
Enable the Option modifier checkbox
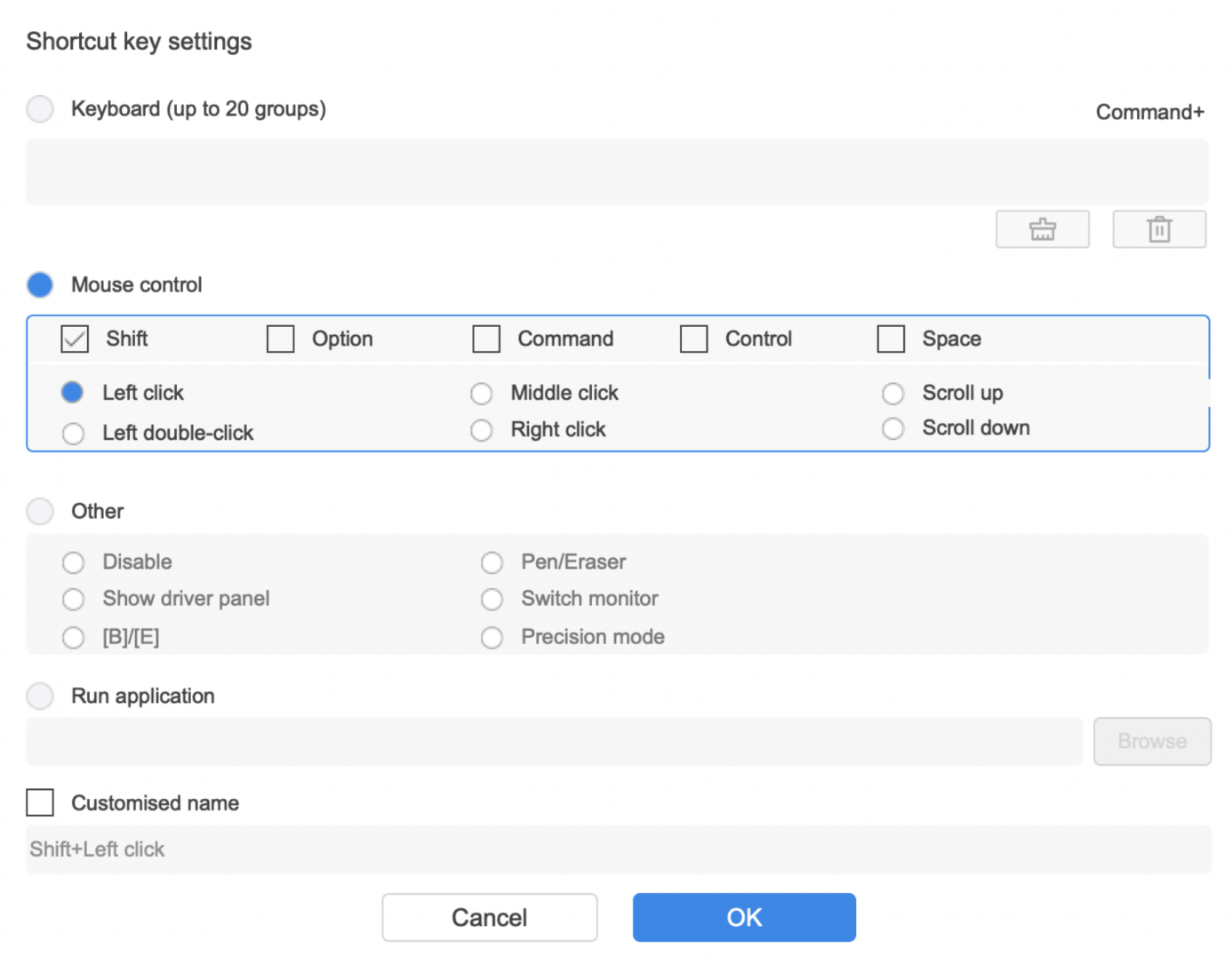pos(281,339)
